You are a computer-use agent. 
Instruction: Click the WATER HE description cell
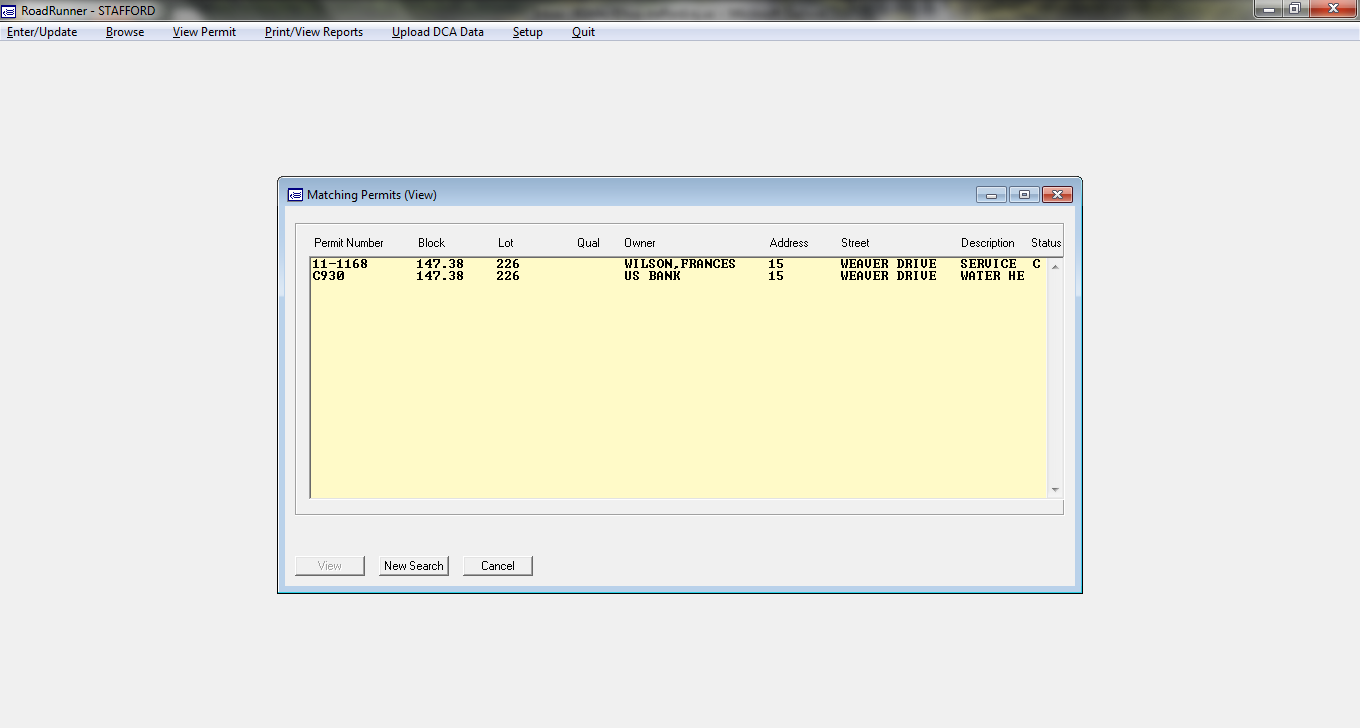(992, 276)
